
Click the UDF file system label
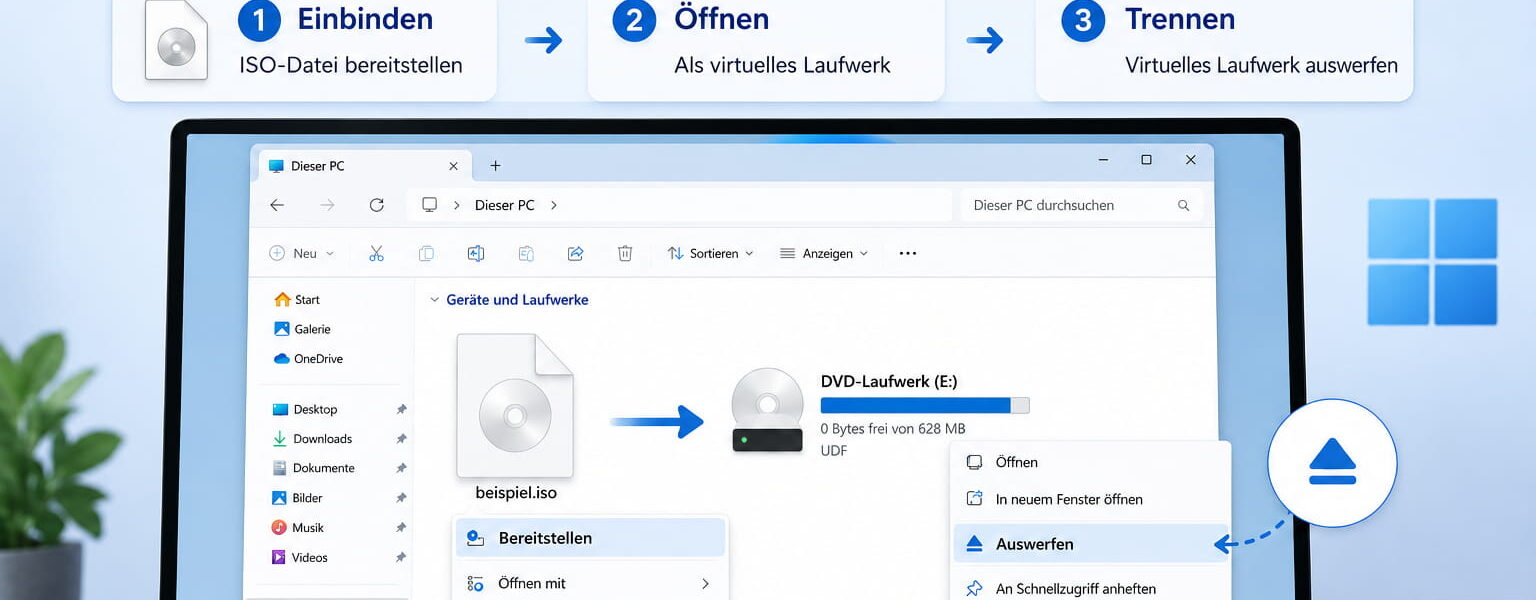tap(834, 451)
